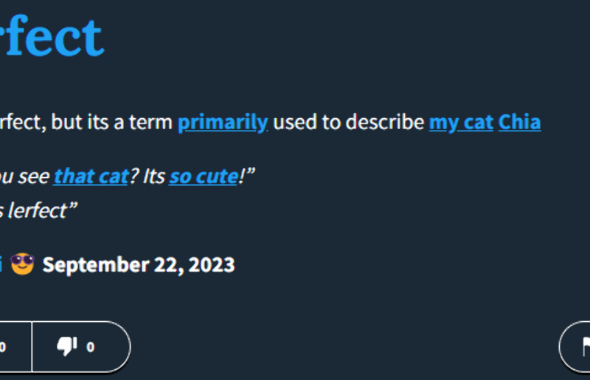Image resolution: width=590 pixels, height=380 pixels.
Task: Click the phrase "used to describe"
Action: coord(348,122)
